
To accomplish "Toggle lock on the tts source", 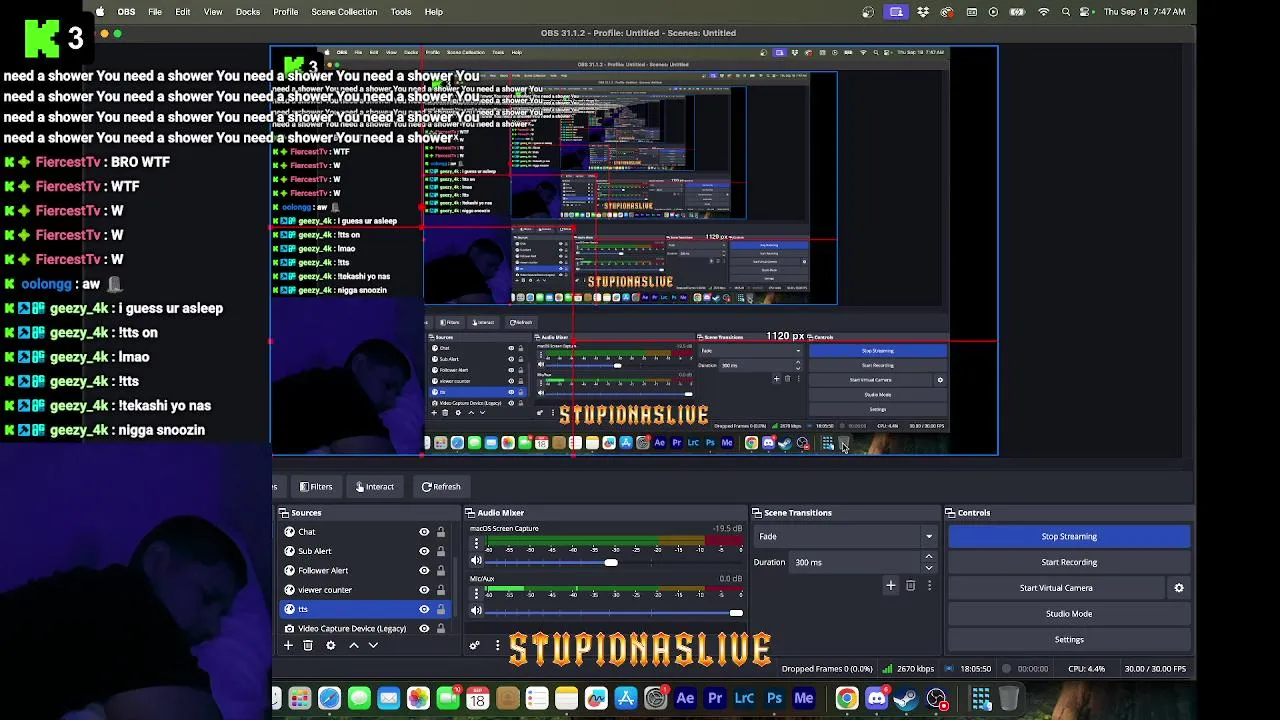I will pos(440,609).
